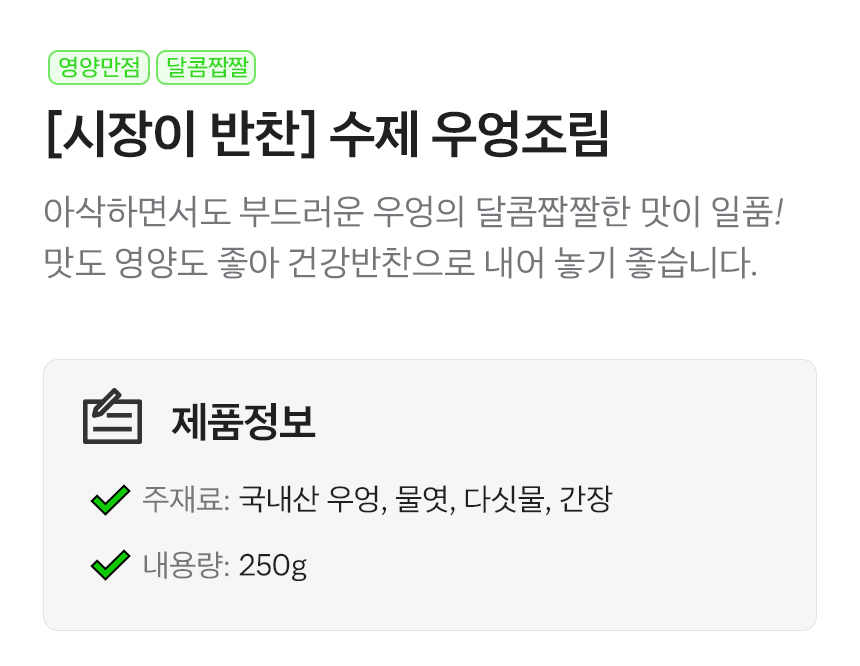Click the green checkmark beside 주재료
The height and width of the screenshot is (666, 860).
point(110,499)
